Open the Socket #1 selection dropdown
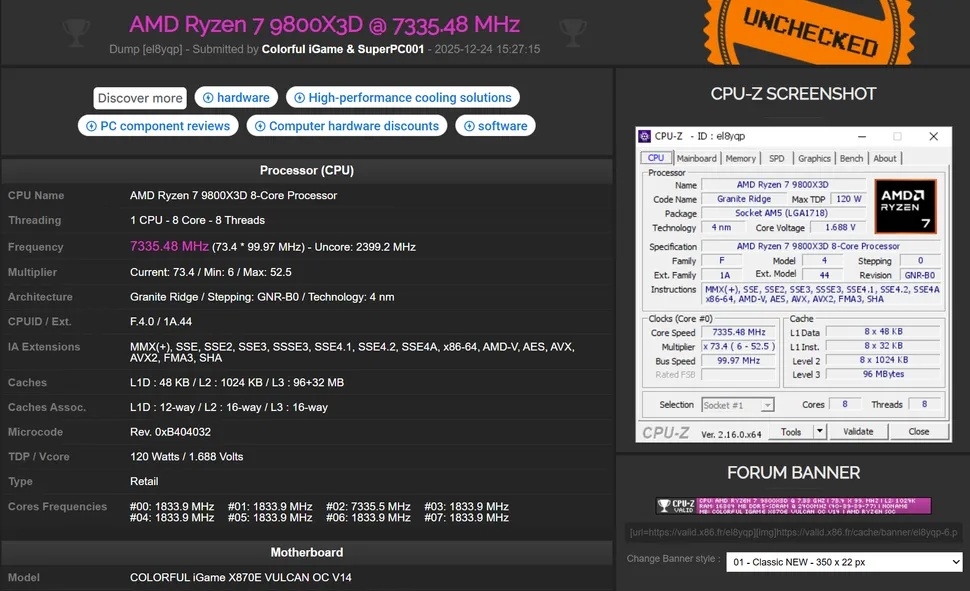 [x=737, y=404]
